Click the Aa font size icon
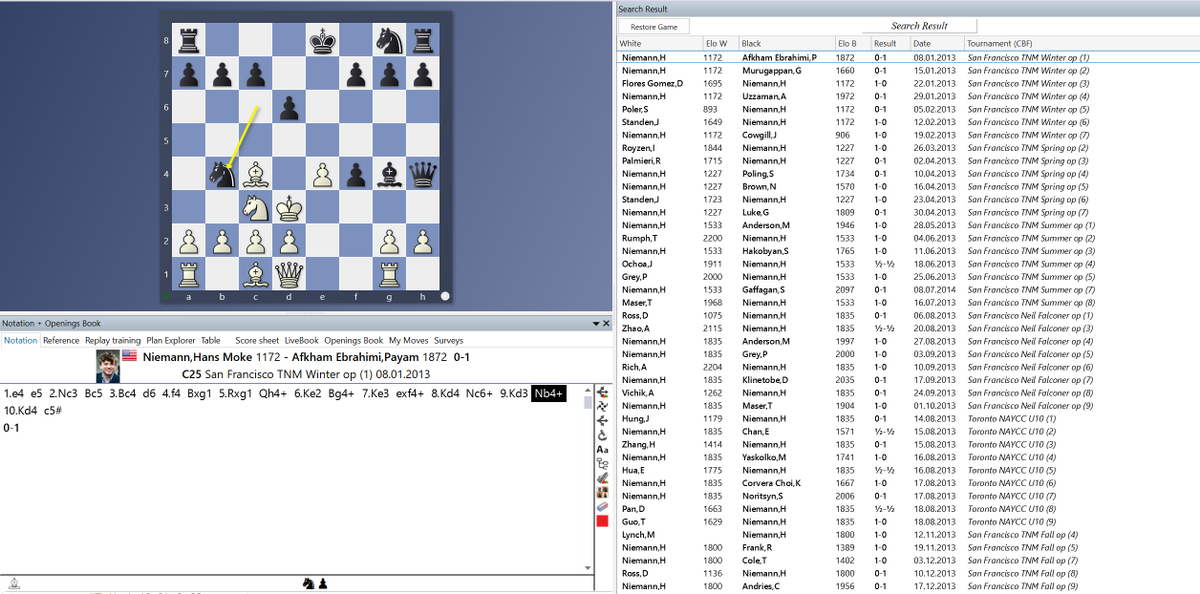The width and height of the screenshot is (1200, 594). click(x=602, y=450)
